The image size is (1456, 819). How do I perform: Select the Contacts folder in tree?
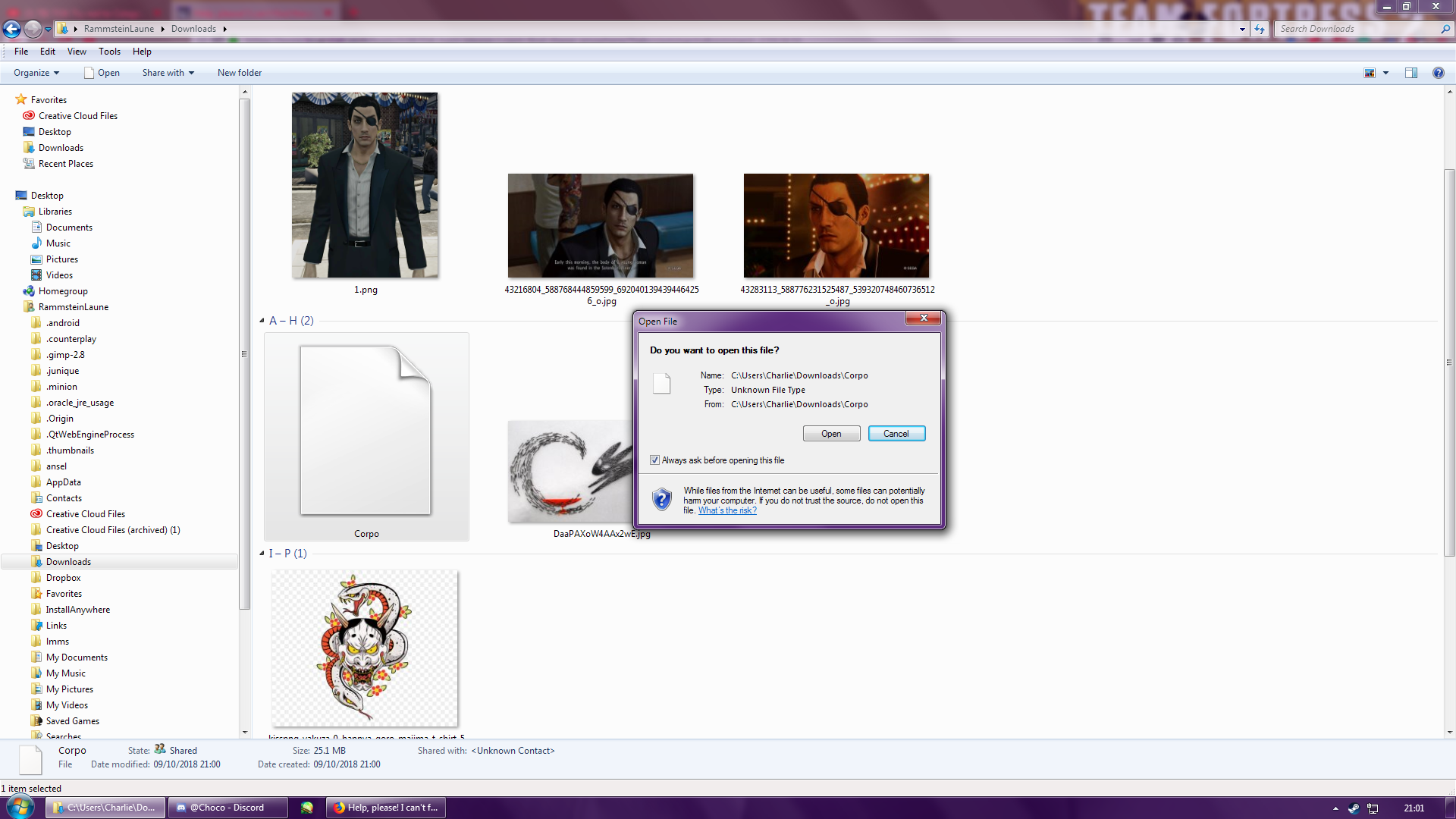tap(64, 498)
